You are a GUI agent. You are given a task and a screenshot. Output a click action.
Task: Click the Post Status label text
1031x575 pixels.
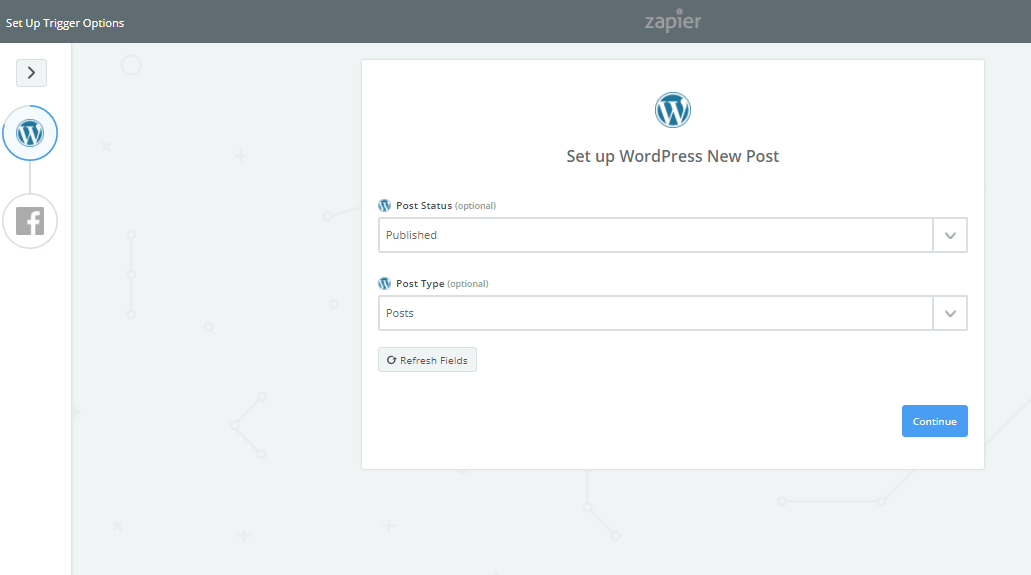click(x=423, y=205)
